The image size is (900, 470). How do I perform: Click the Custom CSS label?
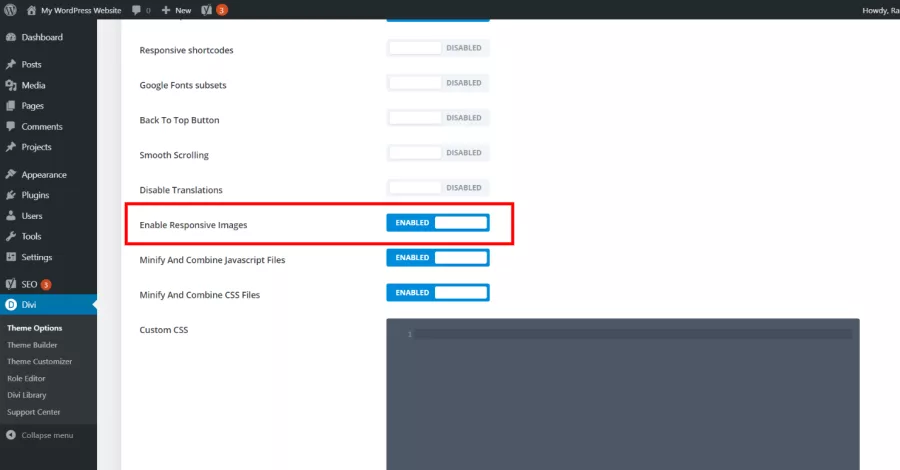click(x=164, y=330)
